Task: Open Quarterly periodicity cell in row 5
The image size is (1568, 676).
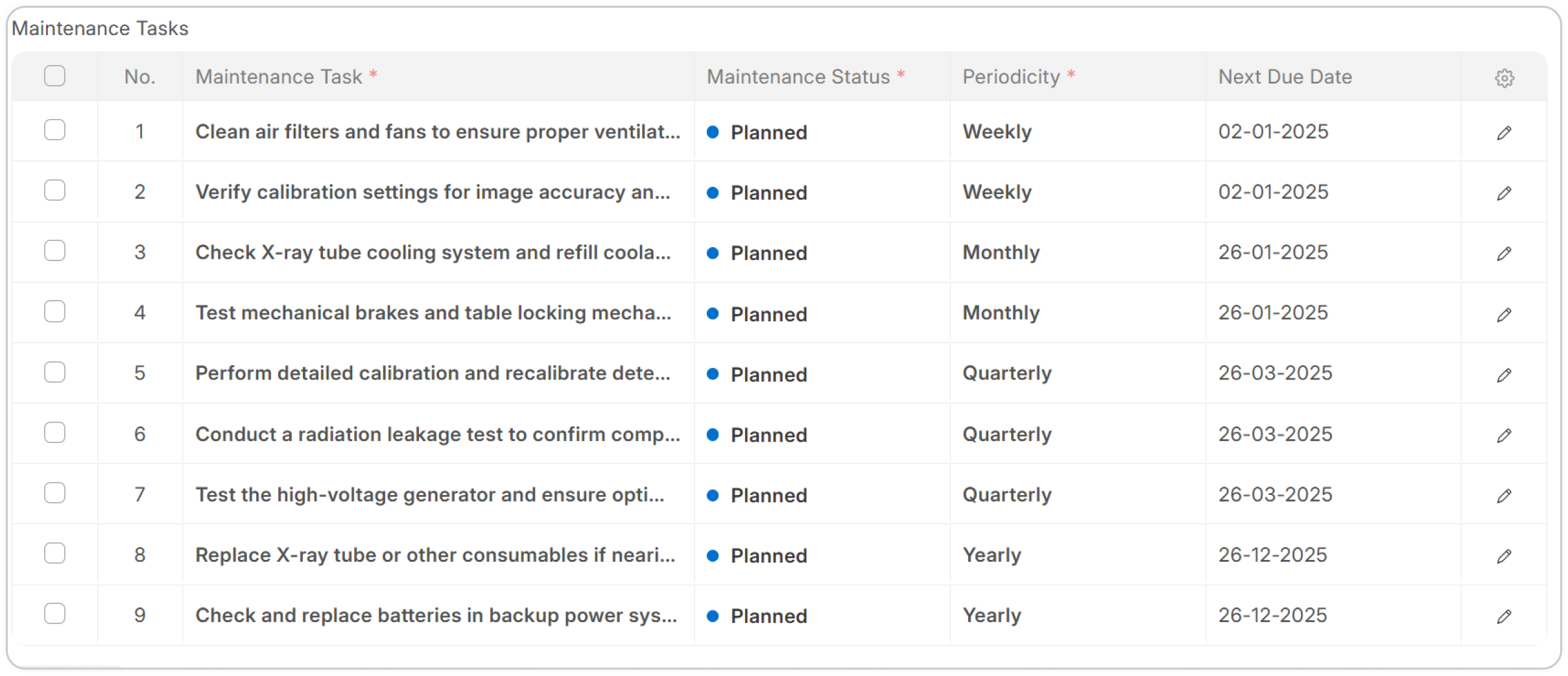Action: (x=1006, y=373)
